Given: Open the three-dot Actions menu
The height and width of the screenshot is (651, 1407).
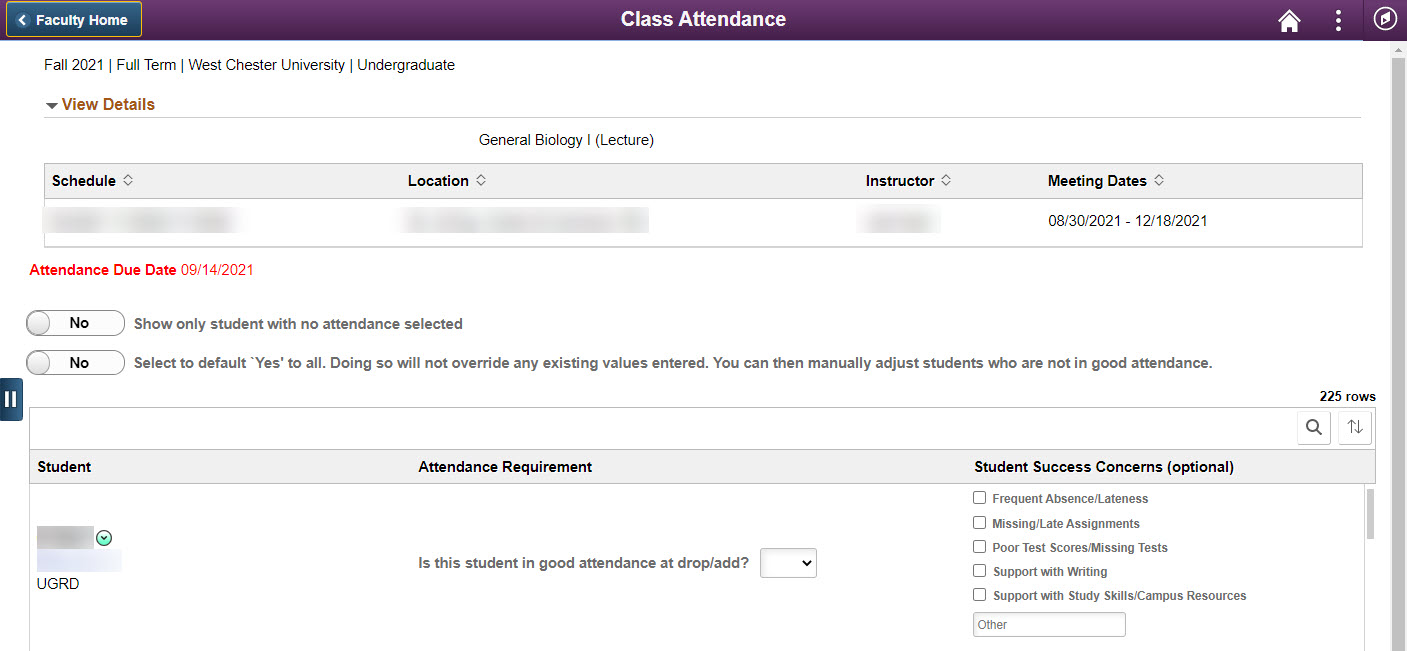Looking at the screenshot, I should coord(1338,20).
